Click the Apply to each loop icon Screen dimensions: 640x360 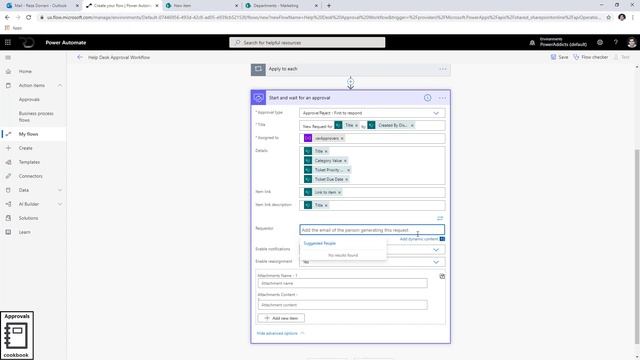258,69
